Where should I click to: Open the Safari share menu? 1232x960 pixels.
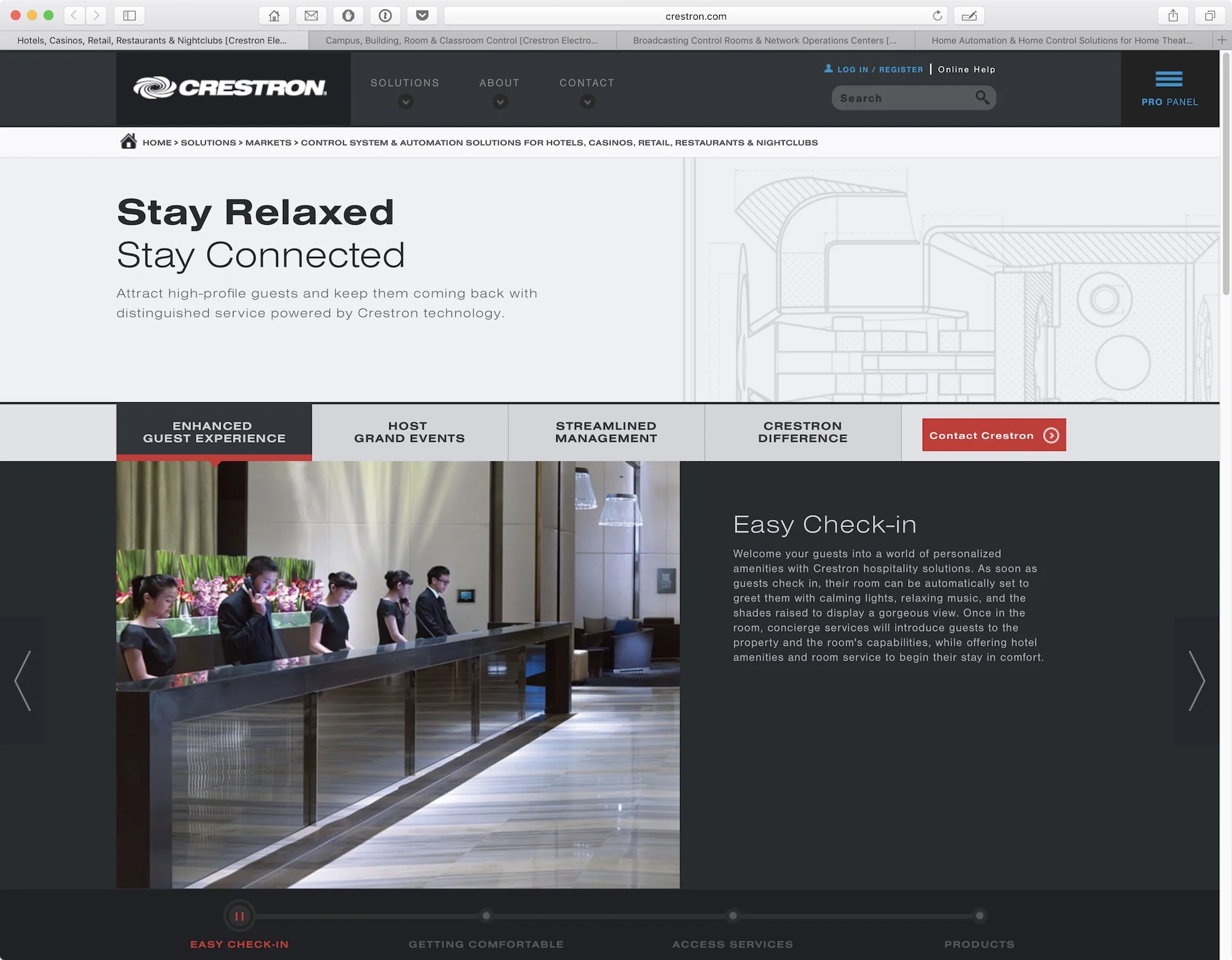click(x=1173, y=15)
